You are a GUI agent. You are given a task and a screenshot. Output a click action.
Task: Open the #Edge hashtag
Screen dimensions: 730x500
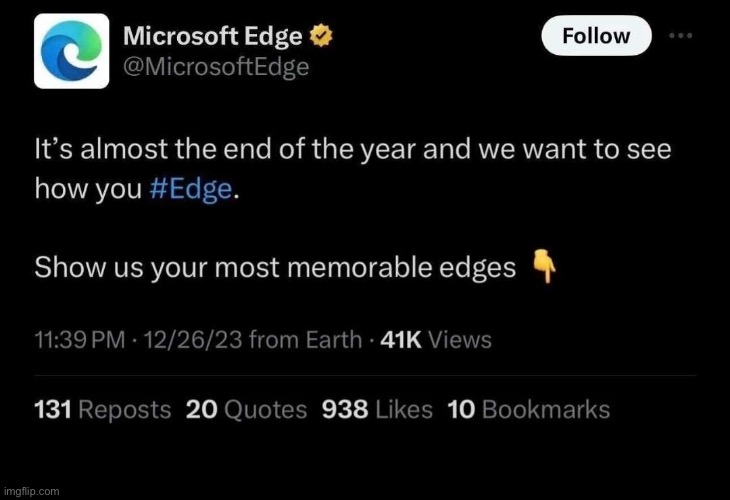point(190,189)
